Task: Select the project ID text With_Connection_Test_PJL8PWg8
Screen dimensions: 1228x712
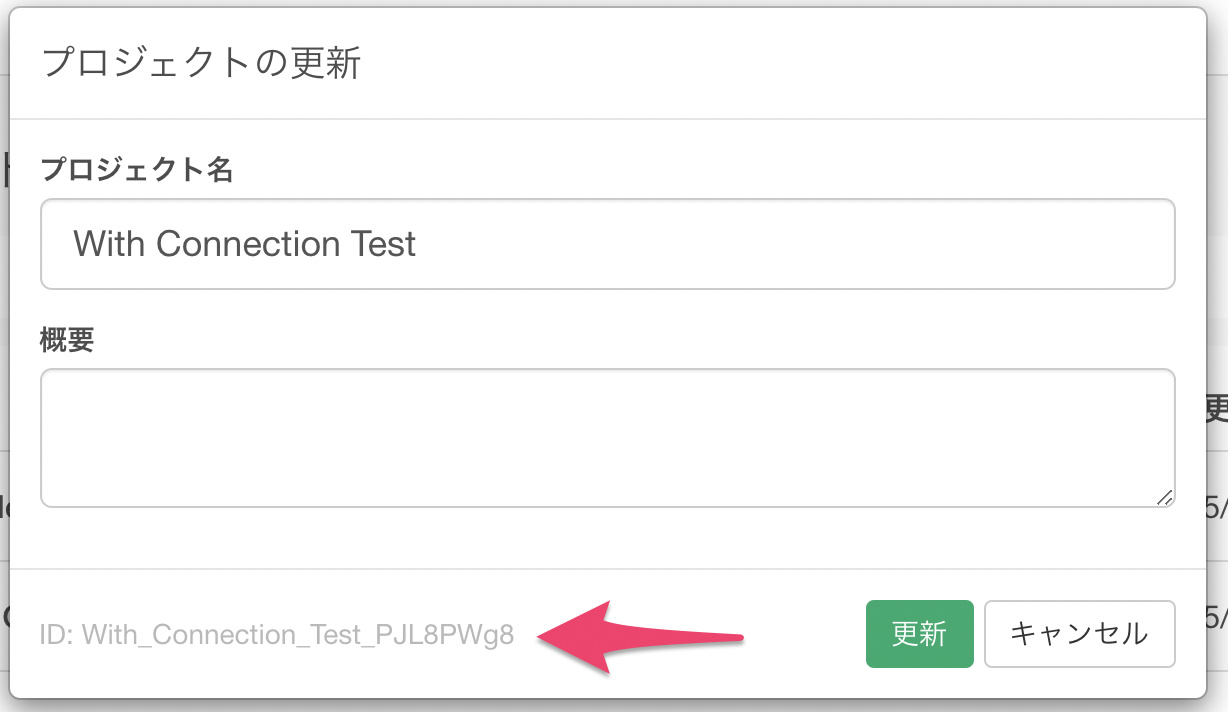Action: (298, 635)
